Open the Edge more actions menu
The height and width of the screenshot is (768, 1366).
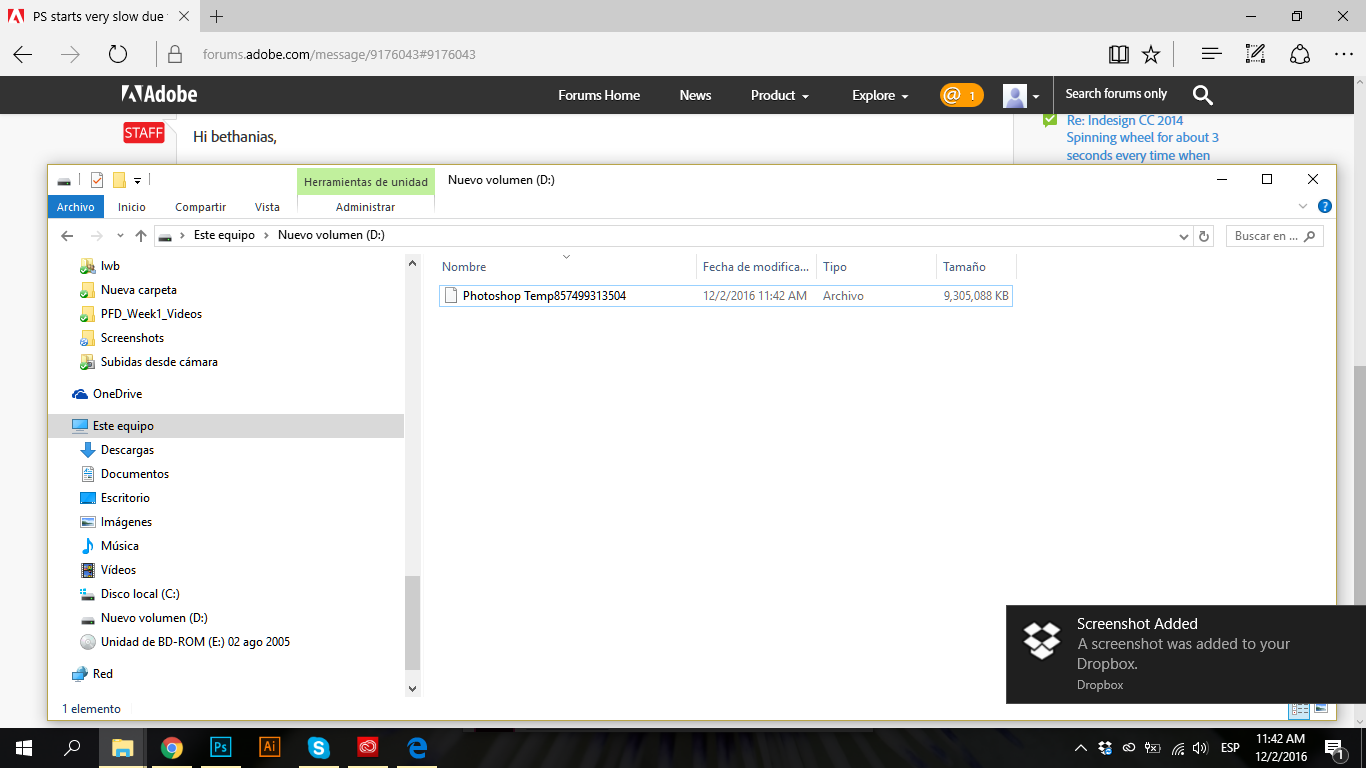pos(1344,54)
